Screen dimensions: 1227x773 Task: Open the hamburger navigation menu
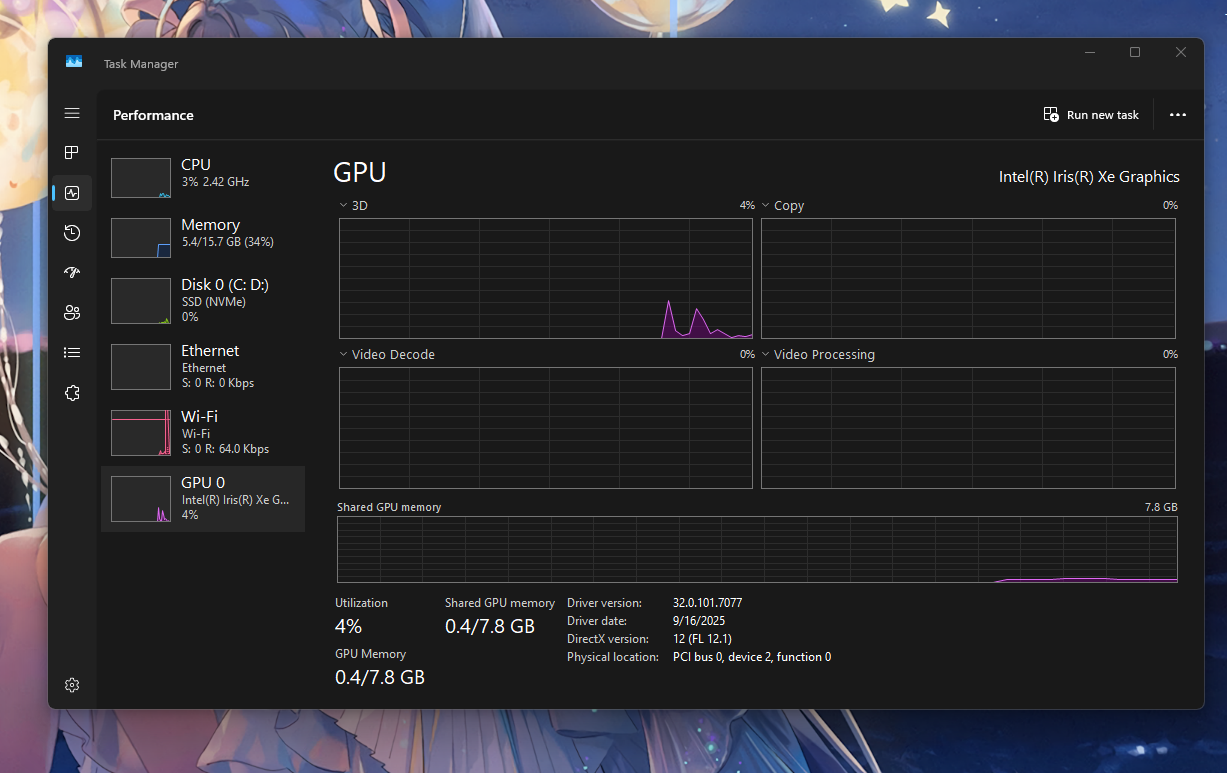tap(72, 113)
